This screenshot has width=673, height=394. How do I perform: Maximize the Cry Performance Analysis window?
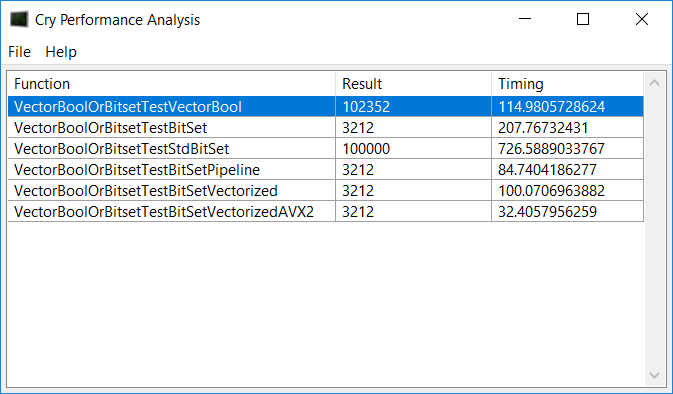(x=583, y=19)
